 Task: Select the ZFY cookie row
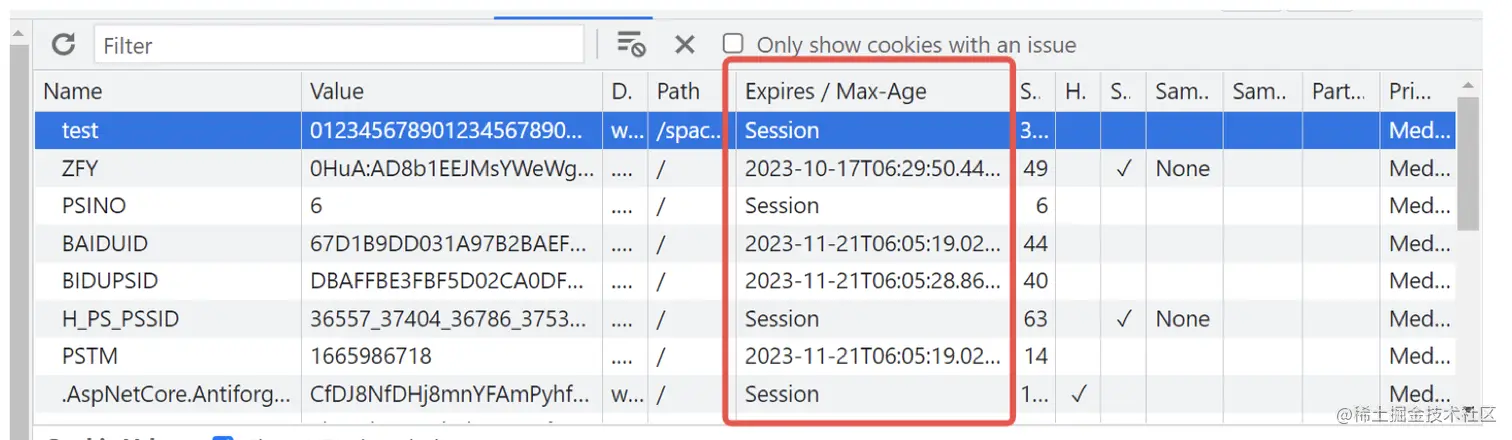pos(80,168)
